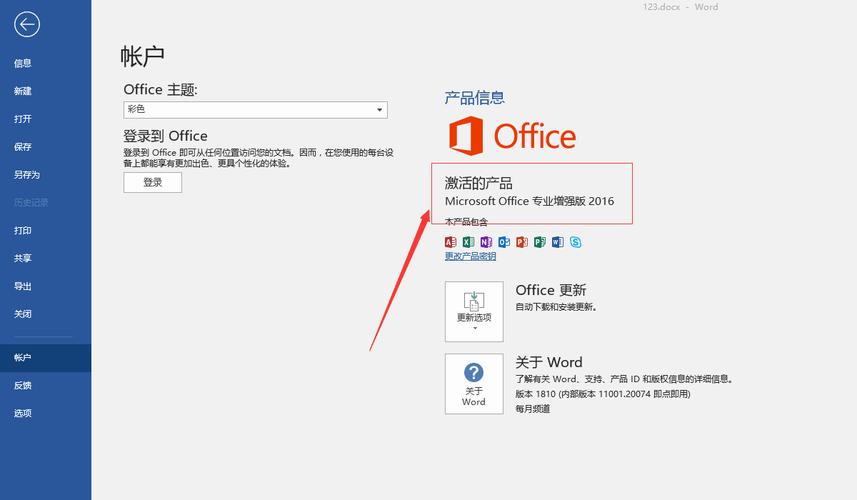This screenshot has width=857, height=500.
Task: Click the 123.docx - Word title text
Action: [680, 7]
